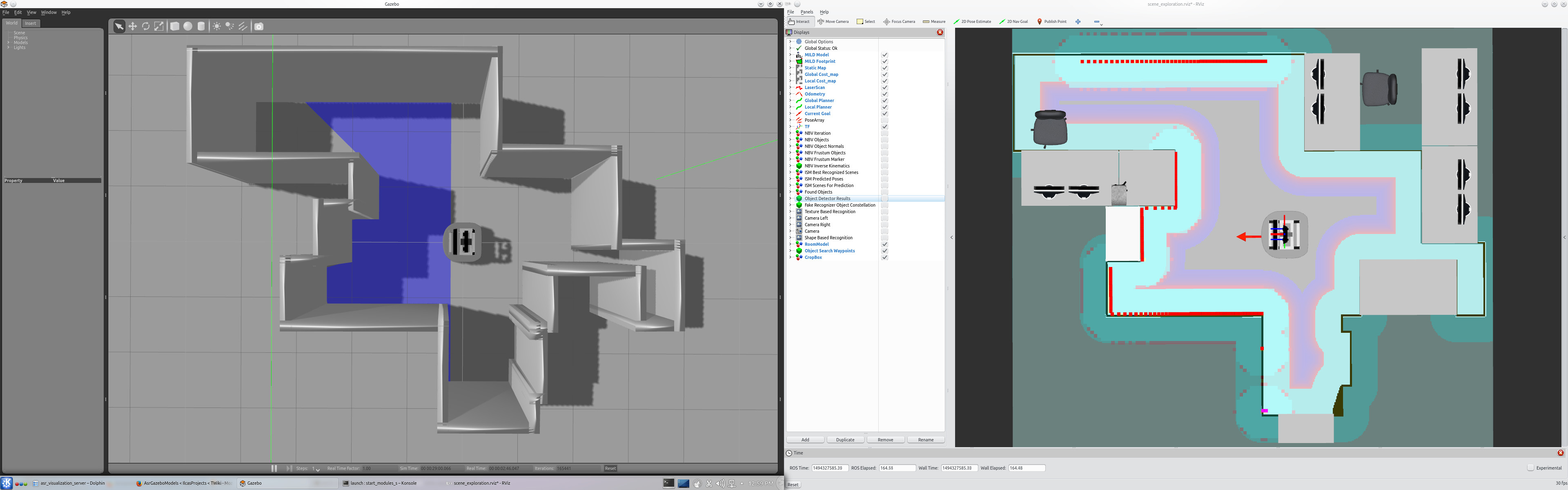Switch to the Insert tab in Gazebo
Image resolution: width=1568 pixels, height=490 pixels.
coord(31,23)
